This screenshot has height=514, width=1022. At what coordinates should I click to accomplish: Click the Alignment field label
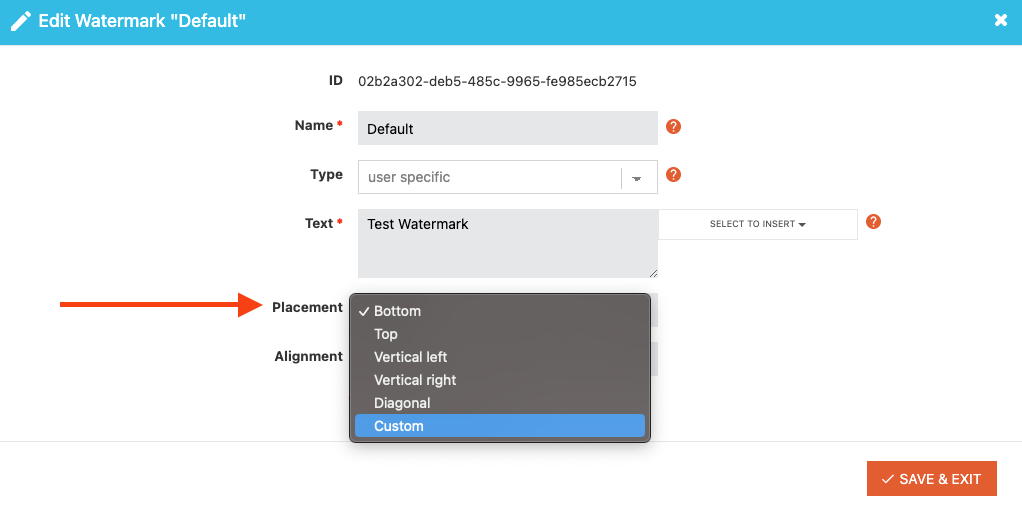point(308,356)
